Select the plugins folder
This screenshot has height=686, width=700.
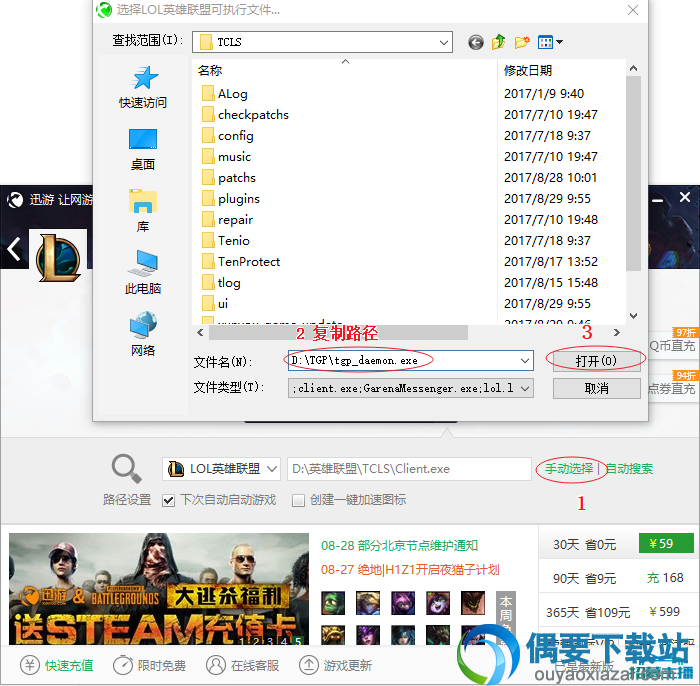pyautogui.click(x=231, y=199)
